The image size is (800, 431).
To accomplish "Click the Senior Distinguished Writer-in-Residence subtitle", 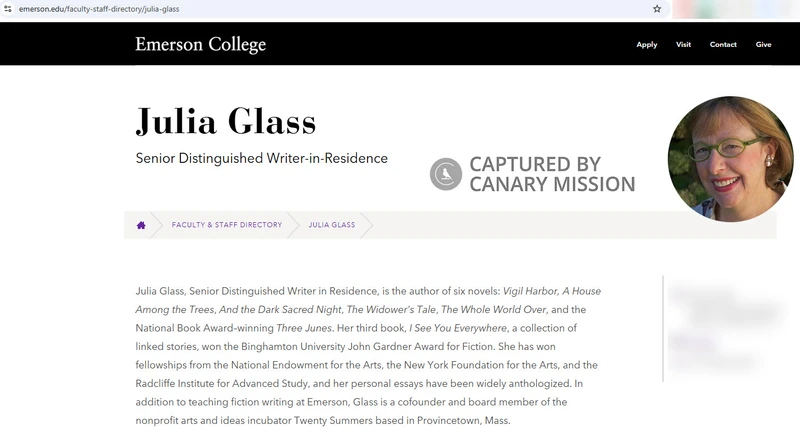I will click(262, 158).
